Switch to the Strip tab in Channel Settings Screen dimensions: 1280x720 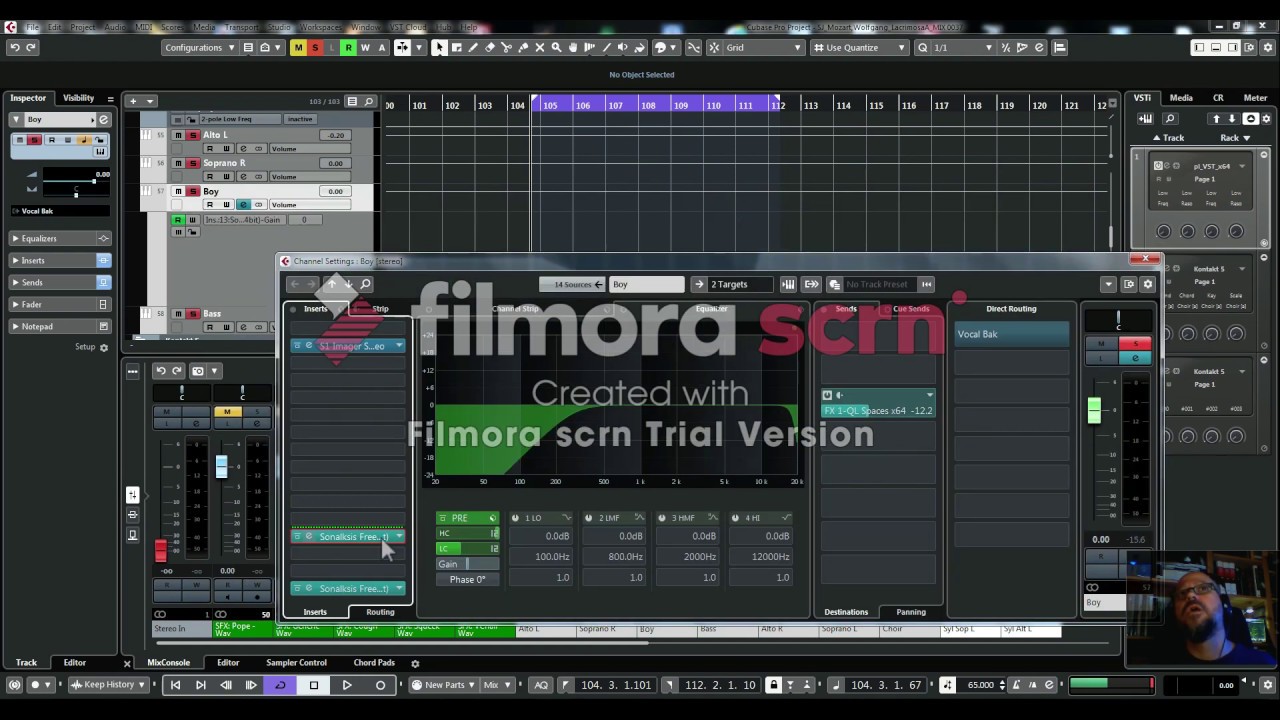pos(380,309)
